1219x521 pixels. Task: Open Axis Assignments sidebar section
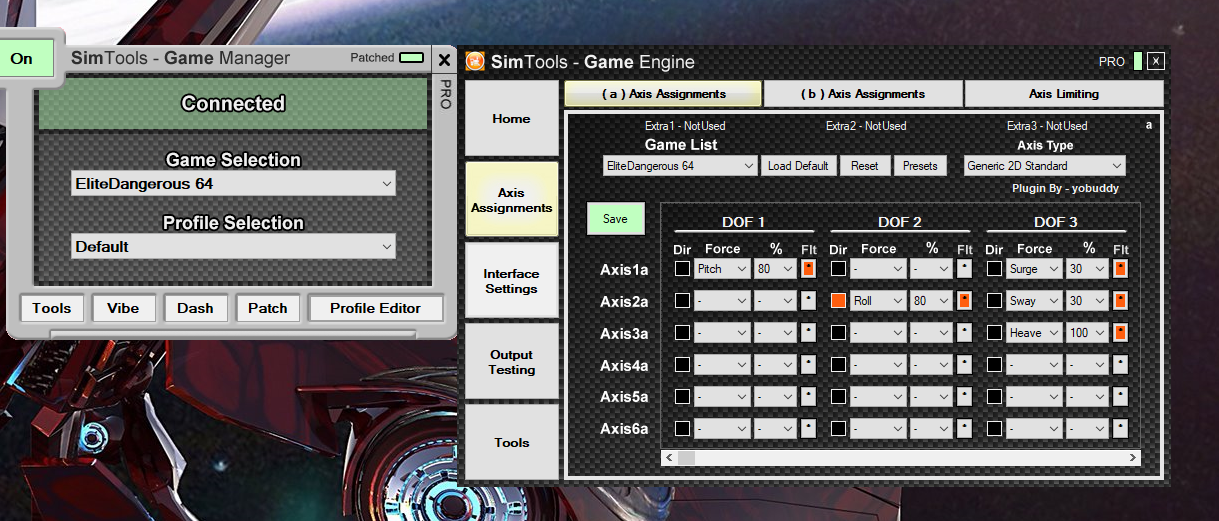pyautogui.click(x=511, y=199)
